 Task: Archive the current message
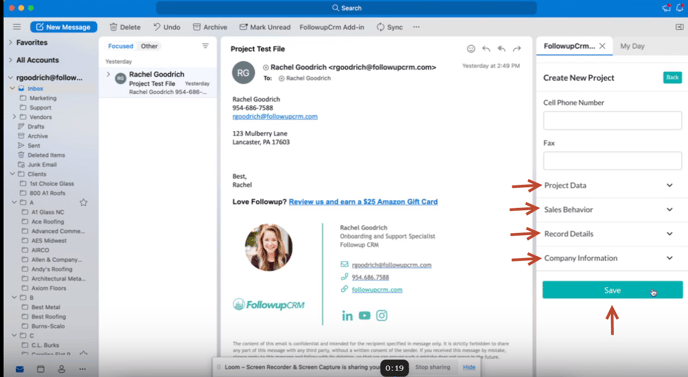point(210,27)
